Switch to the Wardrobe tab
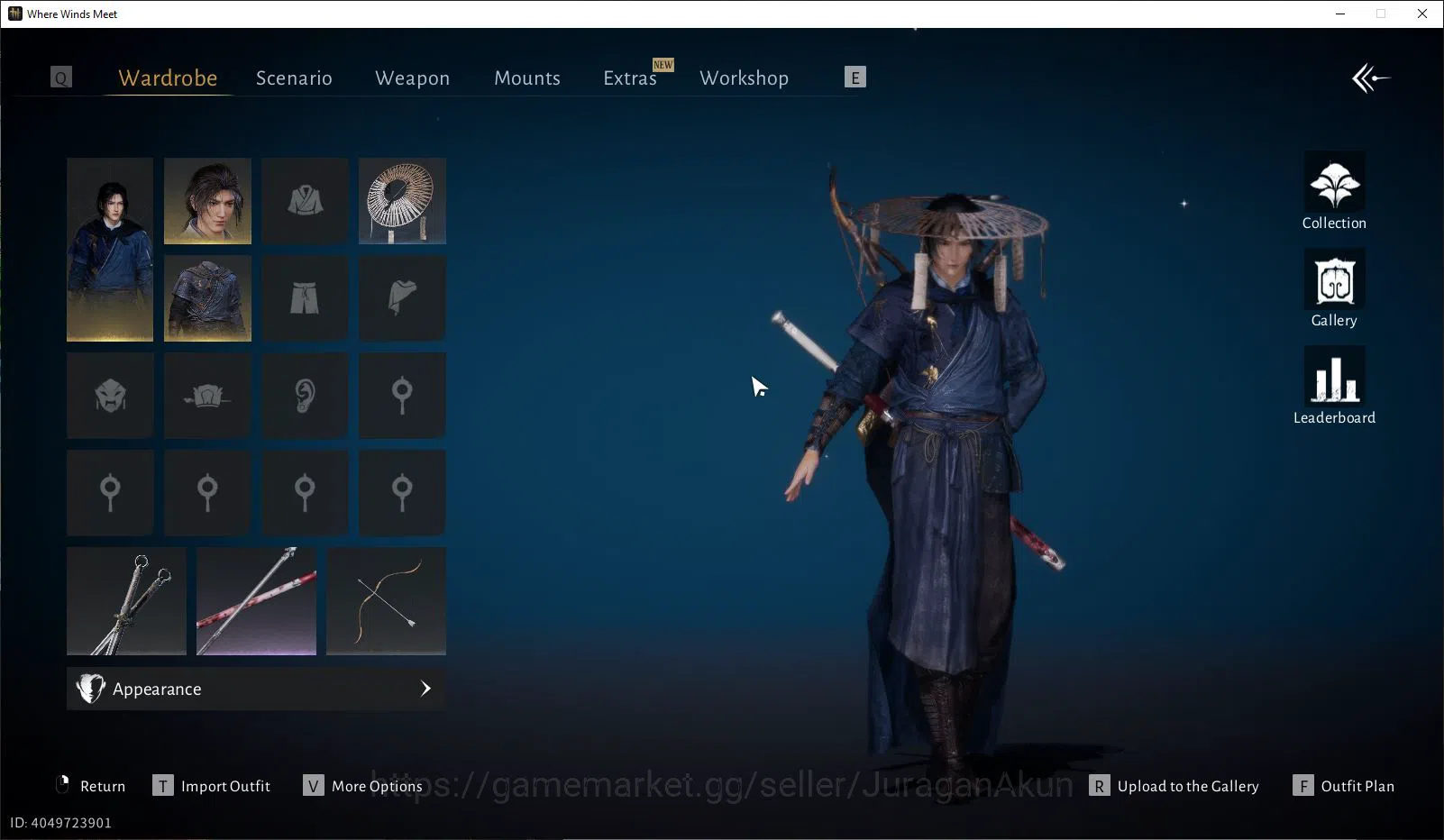Screen dimensions: 1444x840 click(168, 78)
